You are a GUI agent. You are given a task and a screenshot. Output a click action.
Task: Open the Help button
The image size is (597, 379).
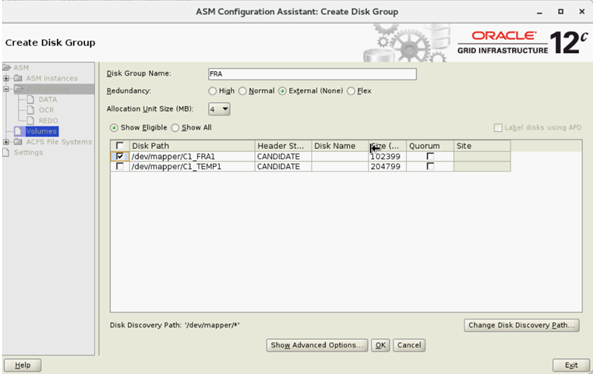click(x=23, y=365)
